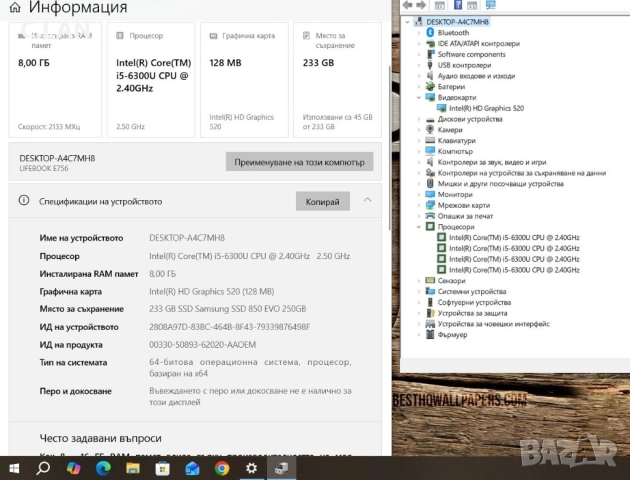Image resolution: width=630 pixels, height=480 pixels.
Task: Click the Bluetooth icon in device tree
Action: tap(430, 33)
